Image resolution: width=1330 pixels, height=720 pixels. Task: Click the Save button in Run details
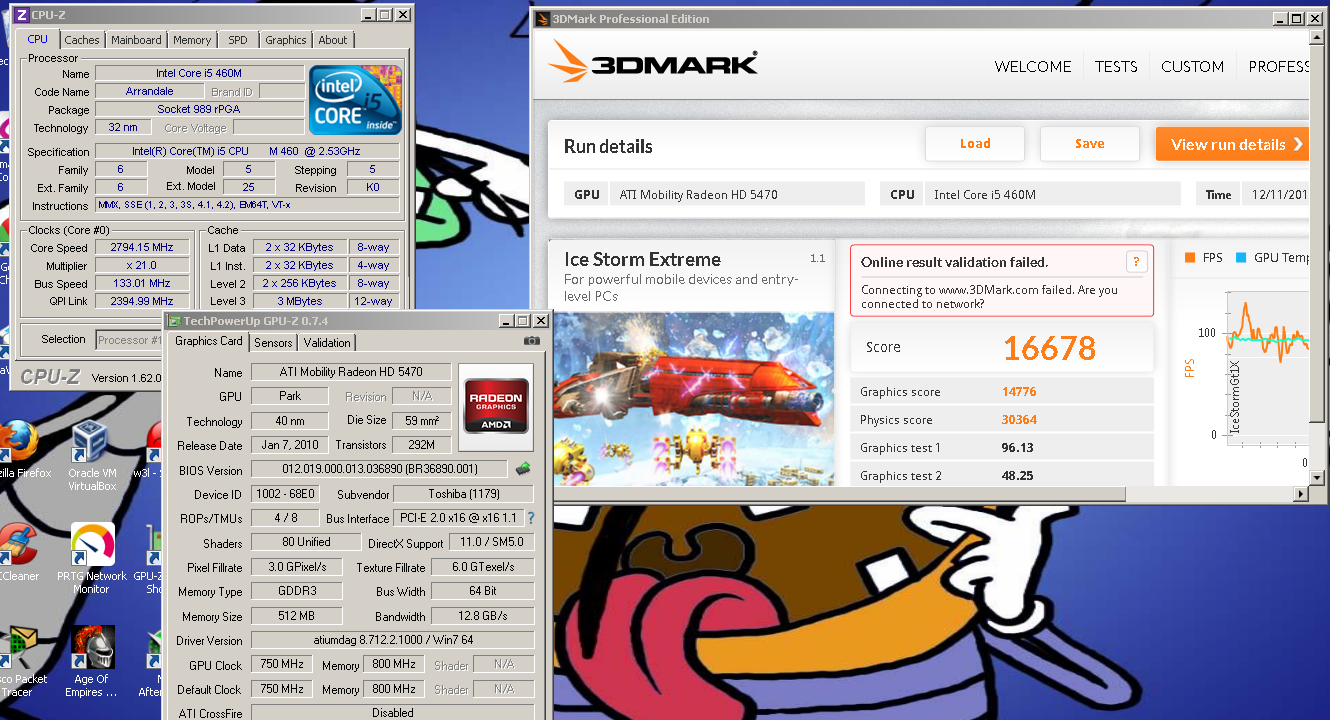(1090, 144)
